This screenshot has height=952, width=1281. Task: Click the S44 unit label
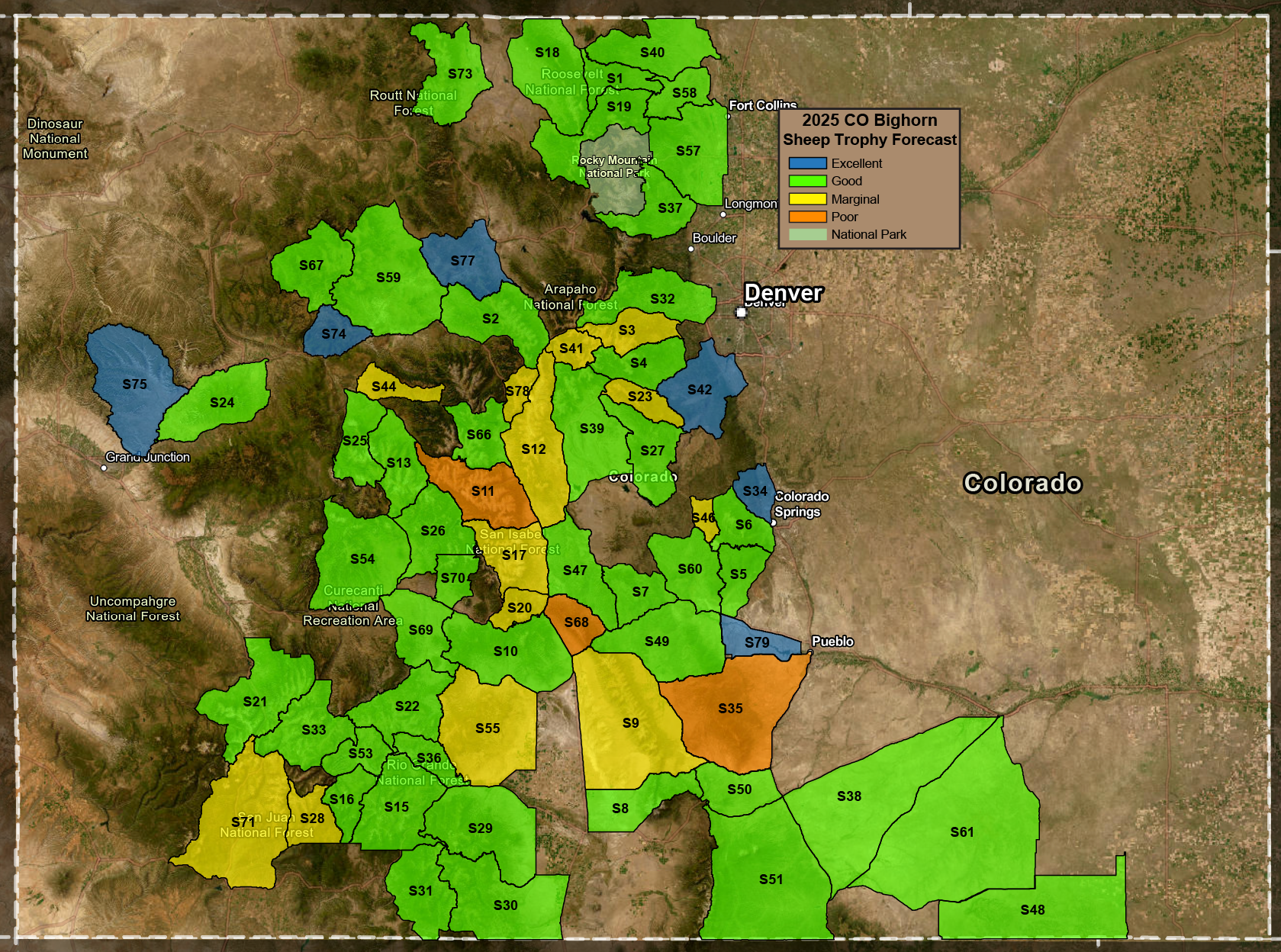[x=384, y=387]
